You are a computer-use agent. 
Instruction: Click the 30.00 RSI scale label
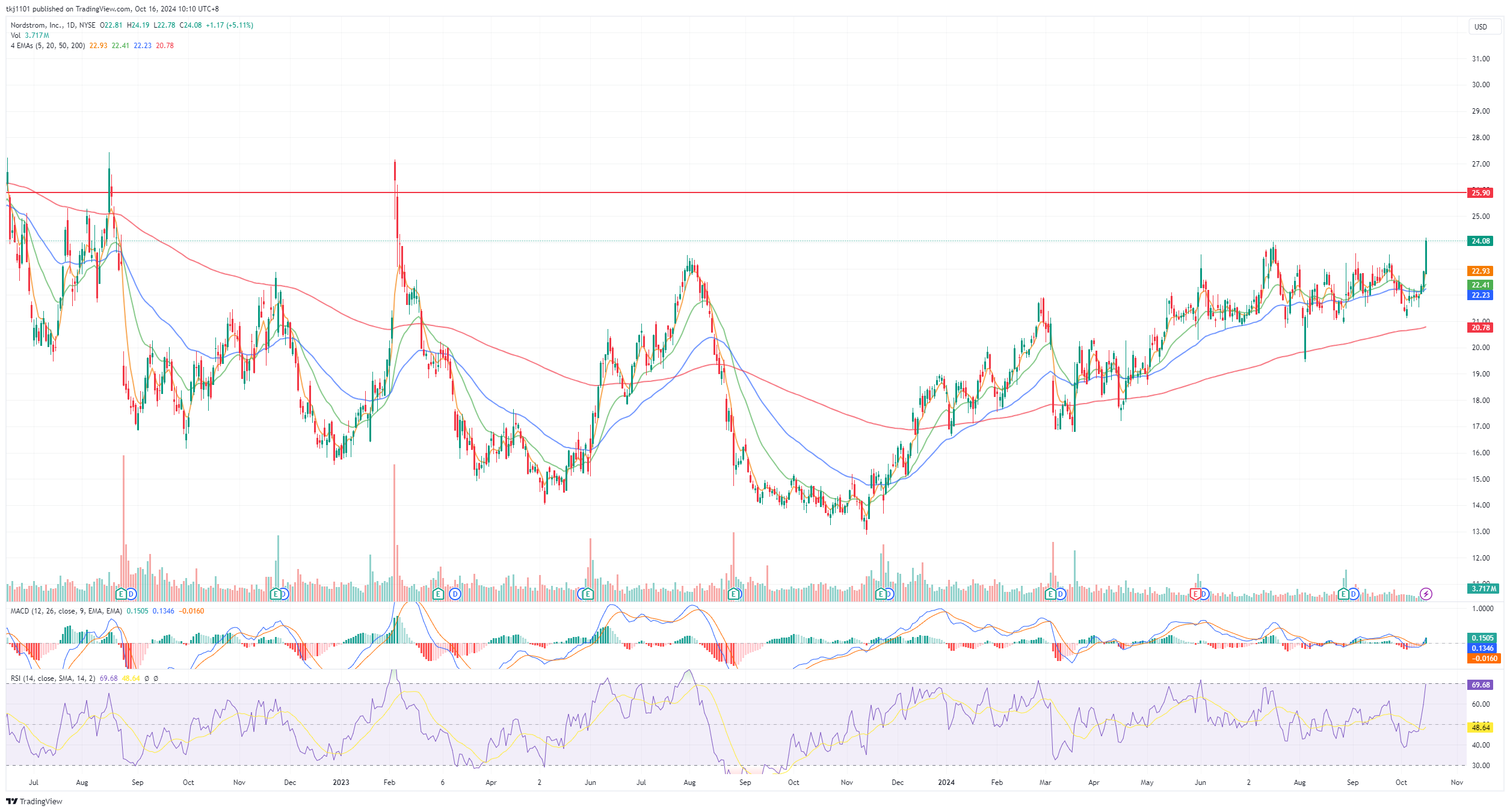1481,766
